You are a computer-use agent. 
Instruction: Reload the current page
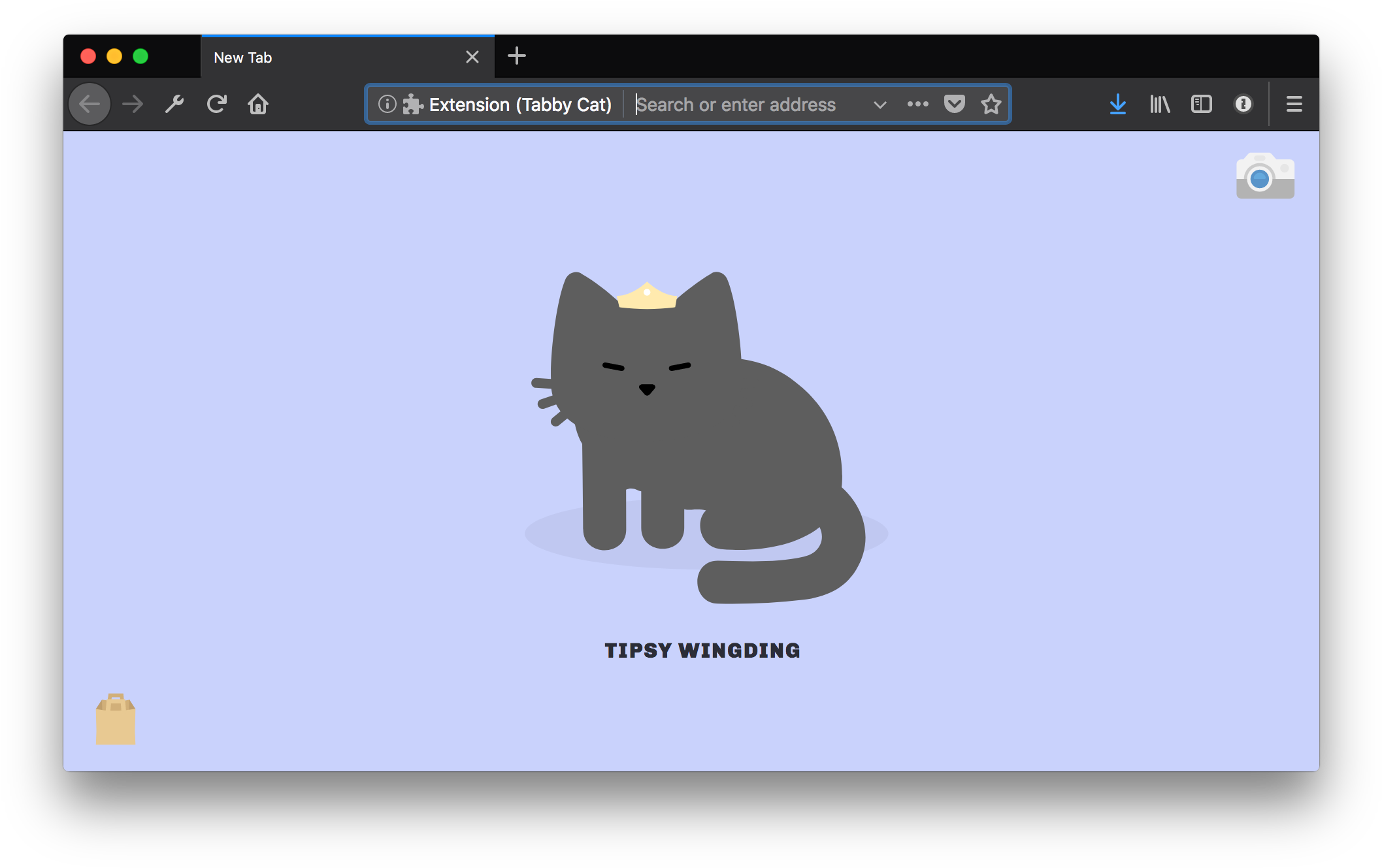pyautogui.click(x=216, y=104)
